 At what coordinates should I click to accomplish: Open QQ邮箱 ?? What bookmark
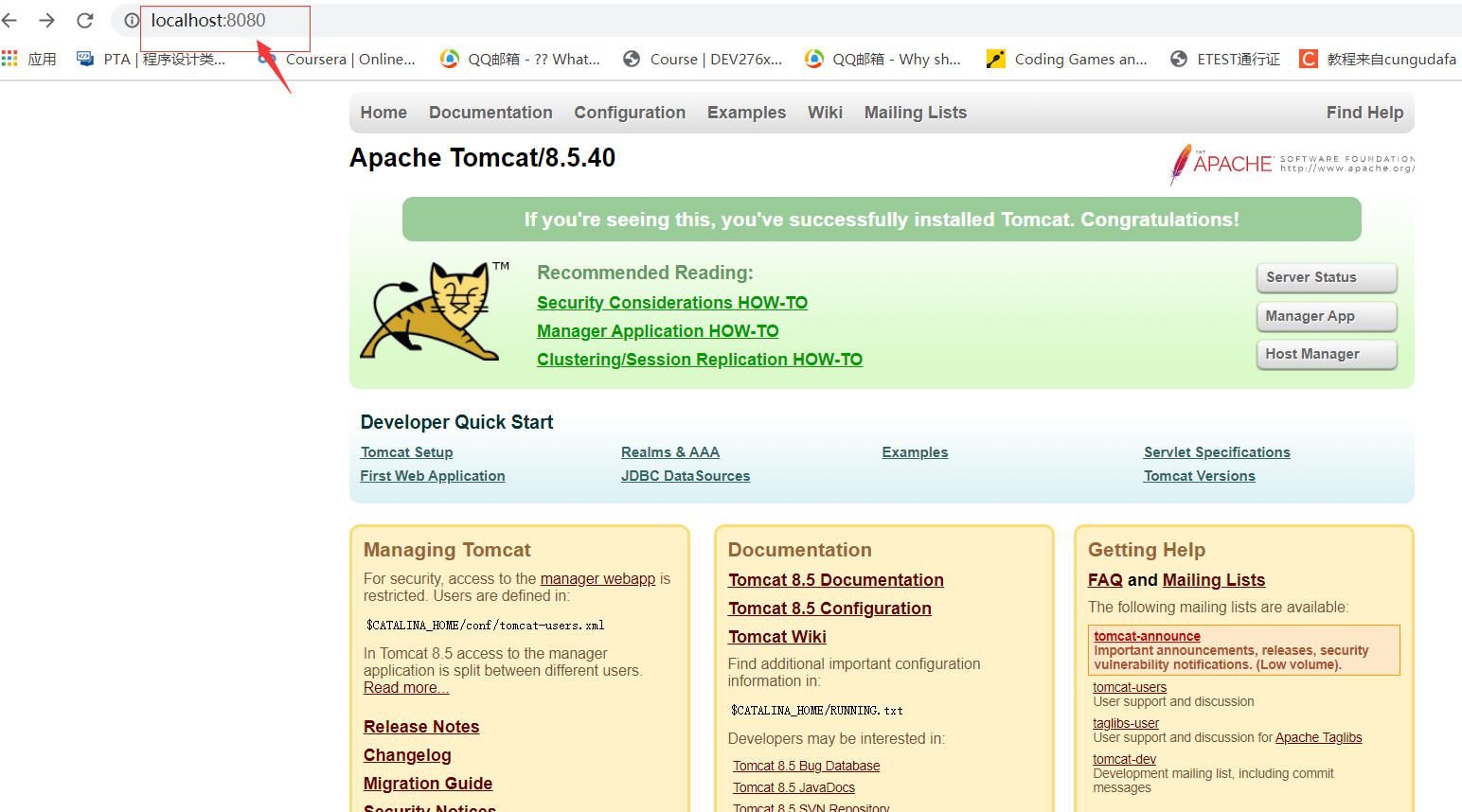(520, 59)
